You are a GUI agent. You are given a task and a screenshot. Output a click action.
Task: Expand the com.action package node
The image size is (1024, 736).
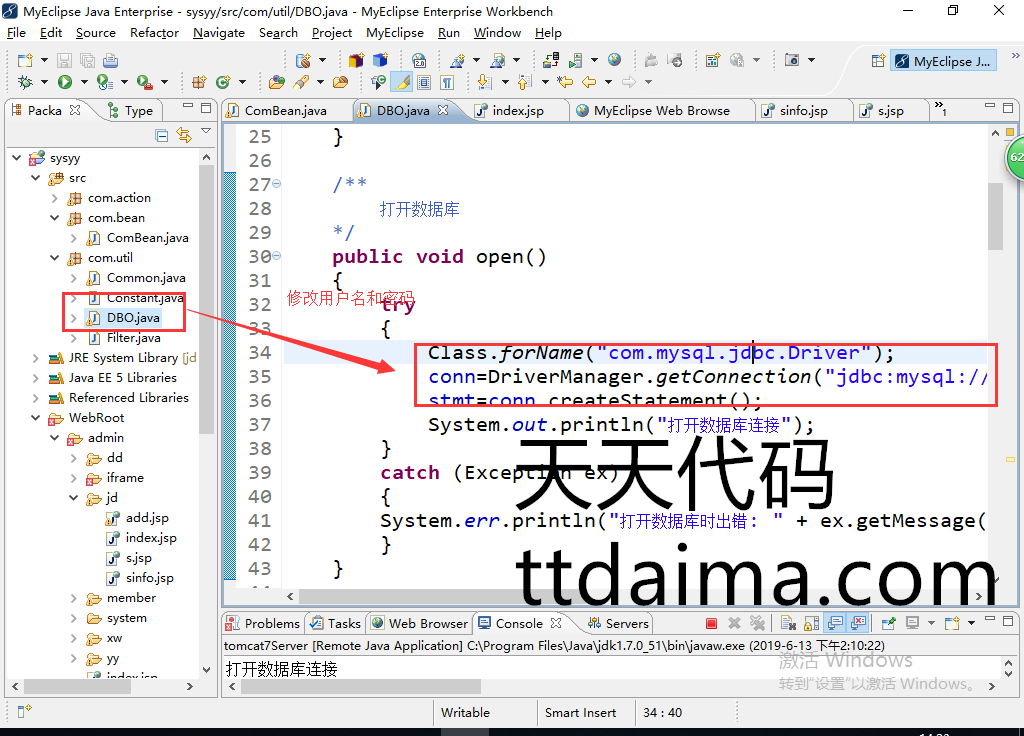[56, 198]
